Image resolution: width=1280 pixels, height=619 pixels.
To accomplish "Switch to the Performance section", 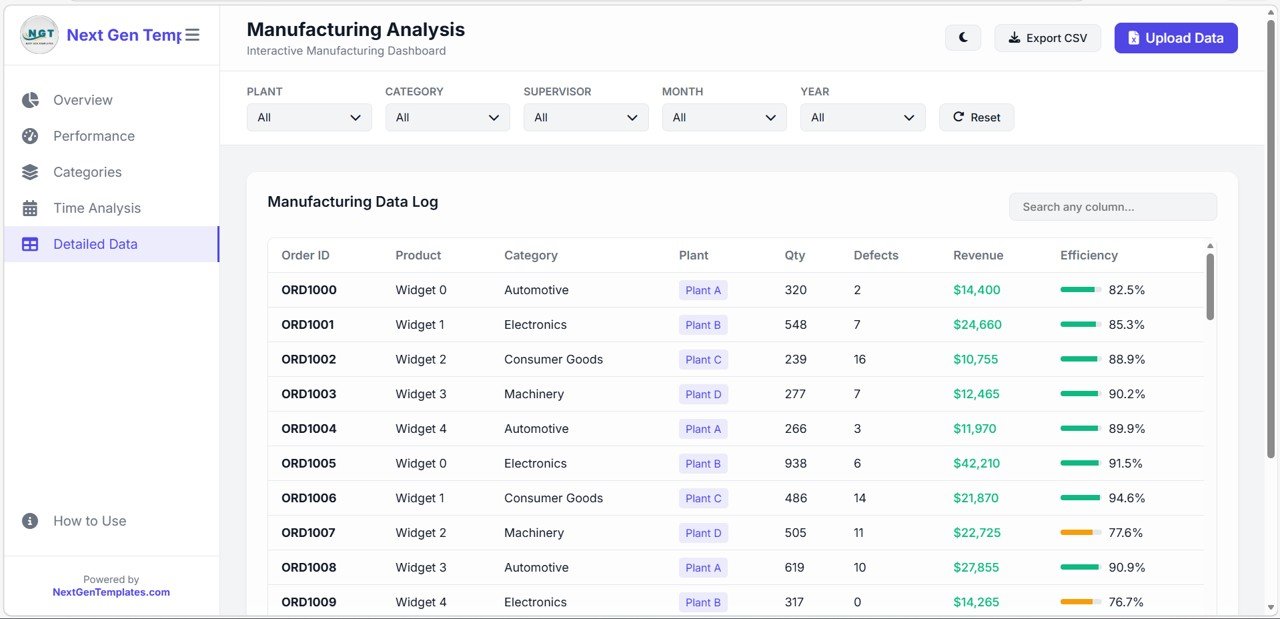I will (x=94, y=136).
